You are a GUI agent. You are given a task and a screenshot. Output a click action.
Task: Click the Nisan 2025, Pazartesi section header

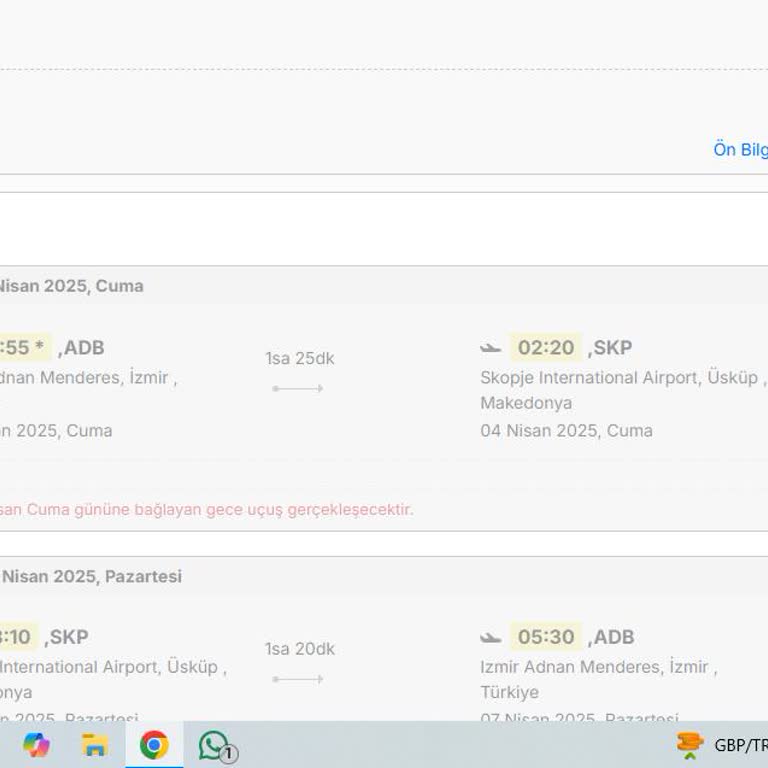pyautogui.click(x=91, y=576)
